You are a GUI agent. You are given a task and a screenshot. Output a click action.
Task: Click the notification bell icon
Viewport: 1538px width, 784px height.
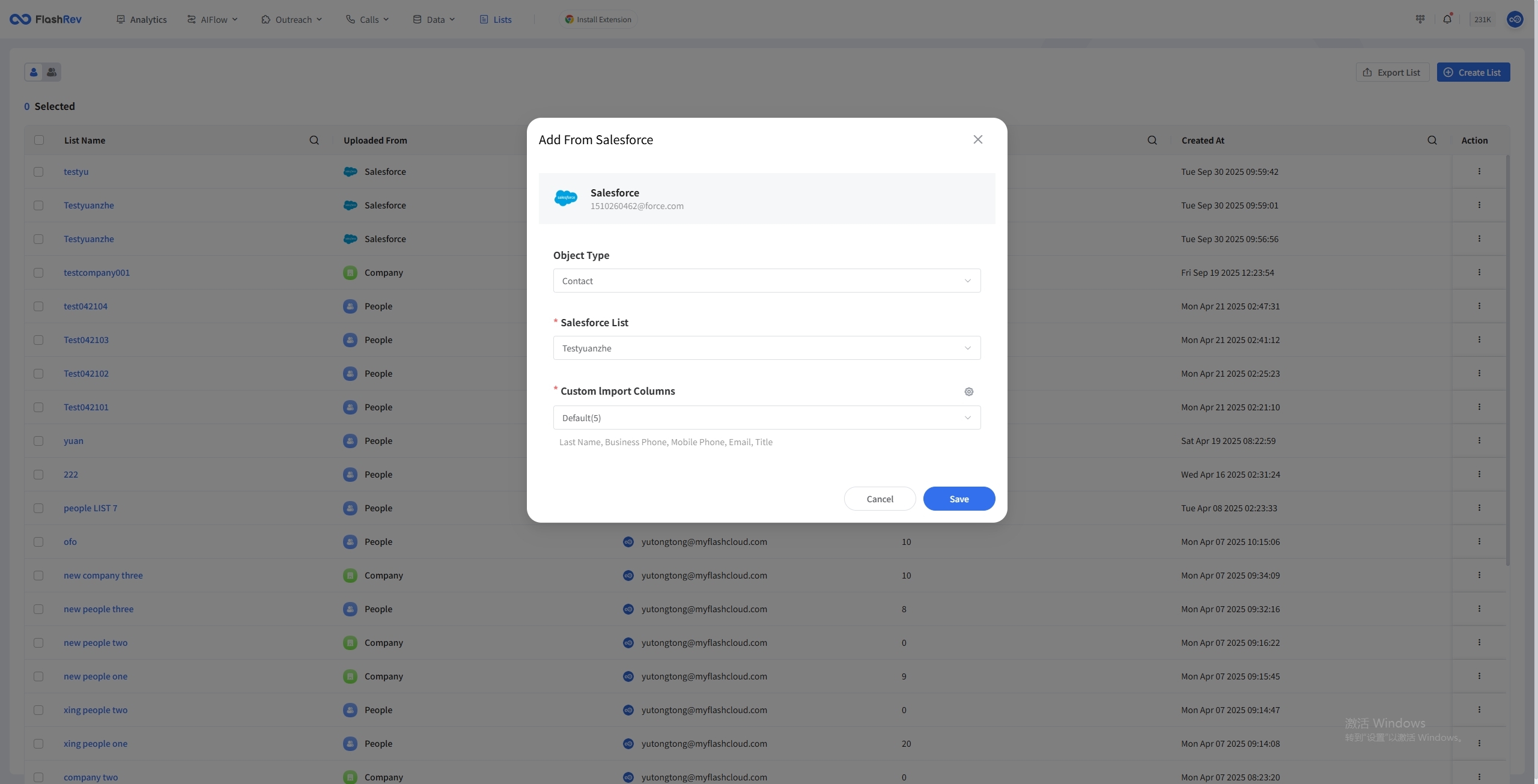tap(1447, 19)
